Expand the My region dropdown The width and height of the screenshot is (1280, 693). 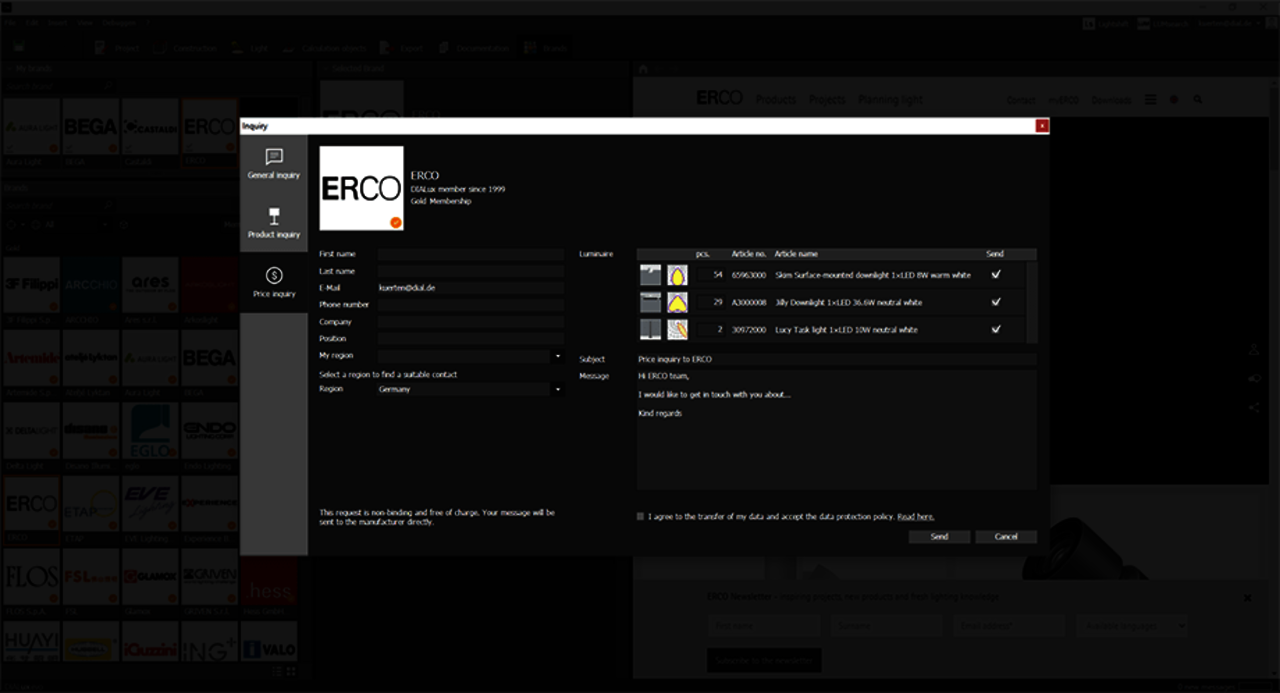557,356
